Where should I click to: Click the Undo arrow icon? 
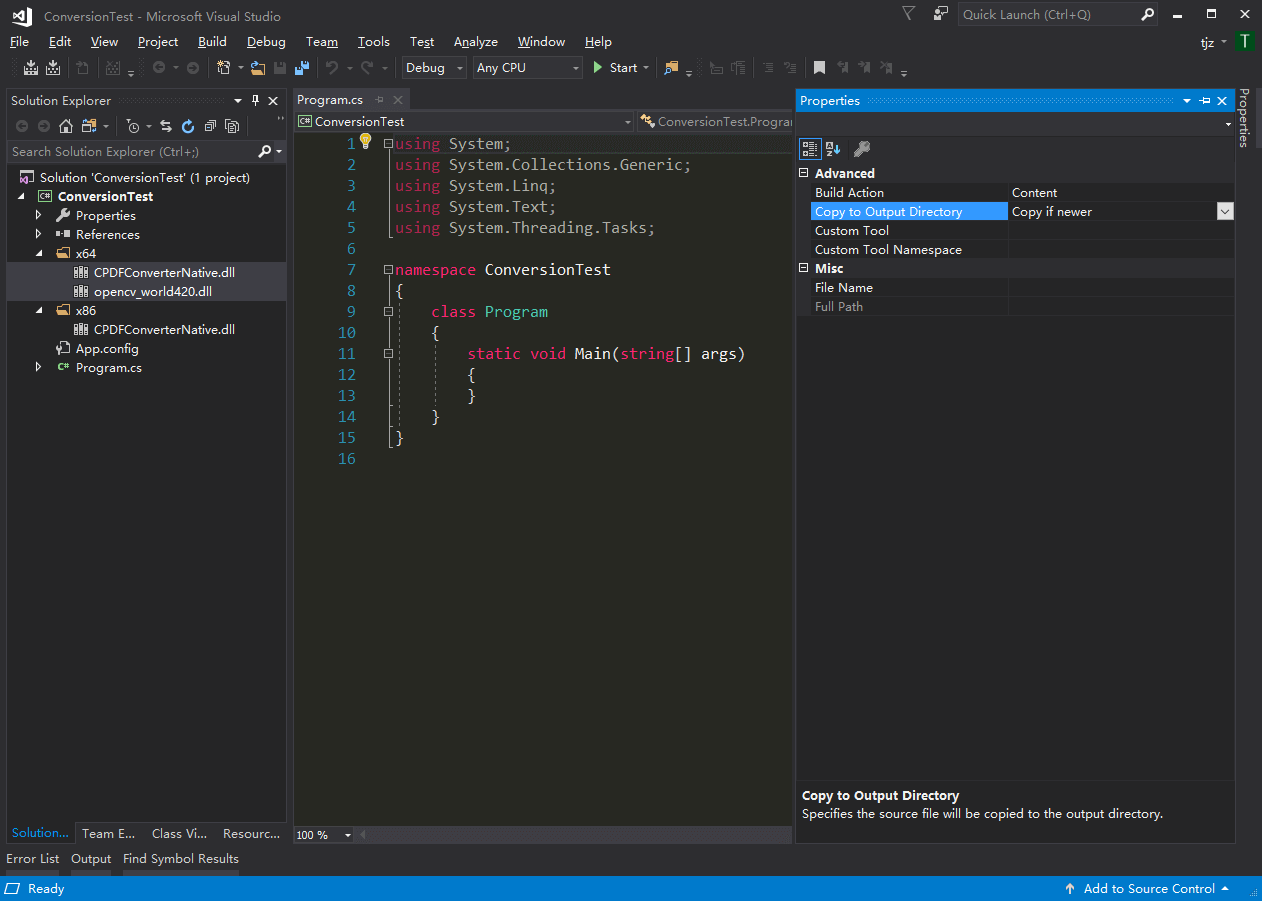332,68
